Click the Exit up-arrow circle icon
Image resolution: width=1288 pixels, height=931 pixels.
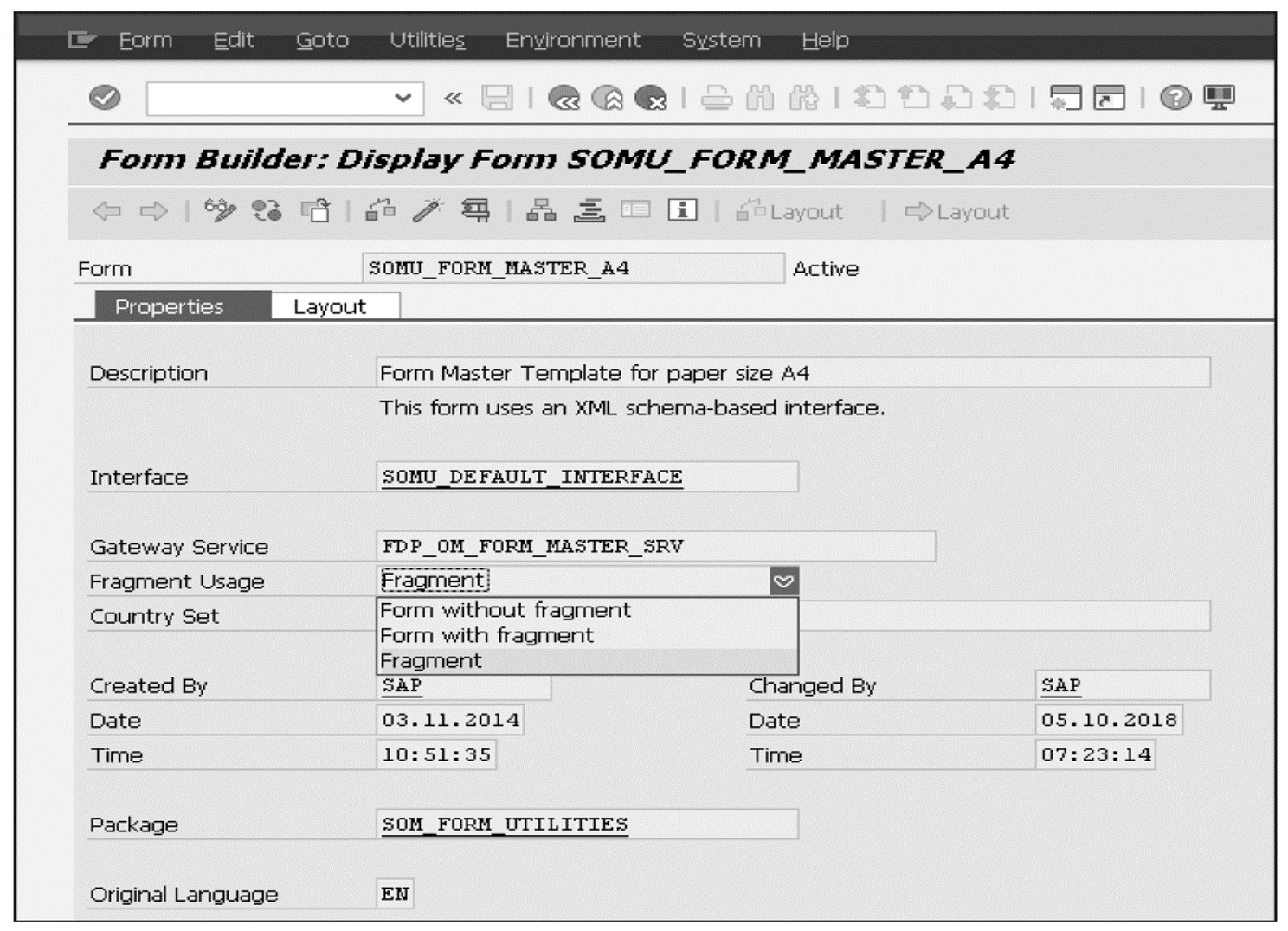(x=608, y=98)
